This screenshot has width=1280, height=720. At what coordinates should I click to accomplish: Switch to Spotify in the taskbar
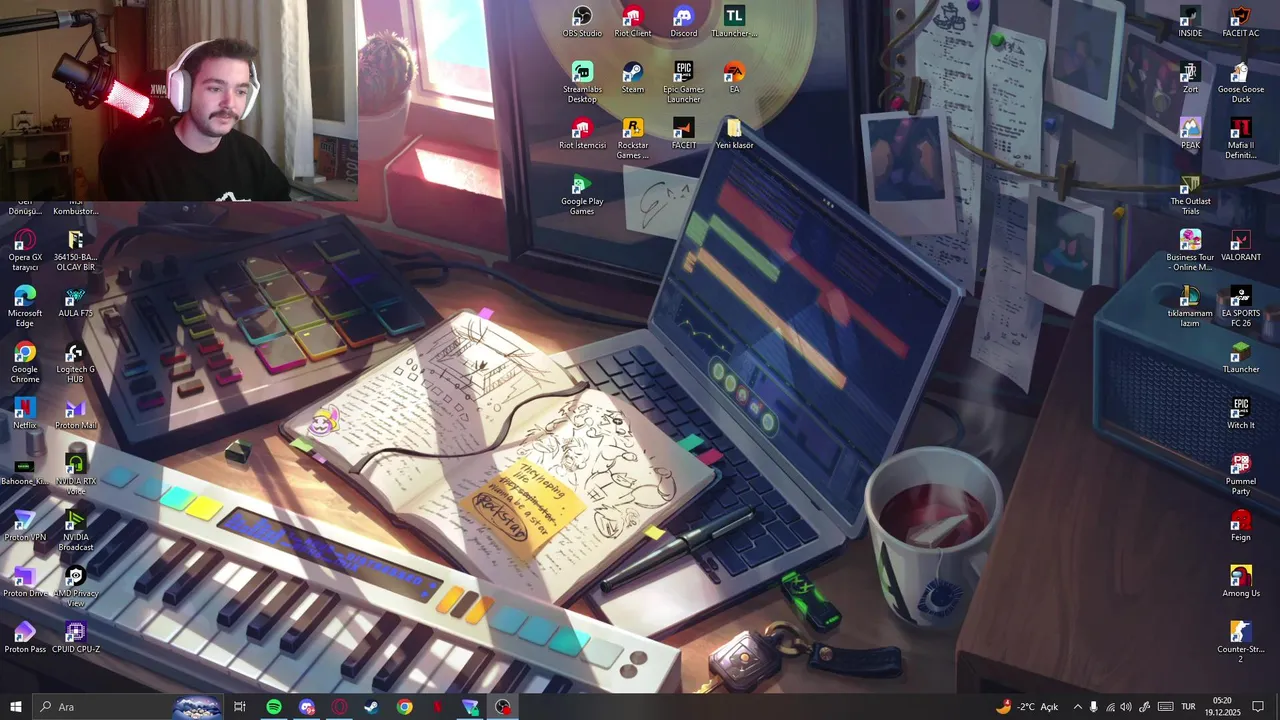pyautogui.click(x=274, y=707)
